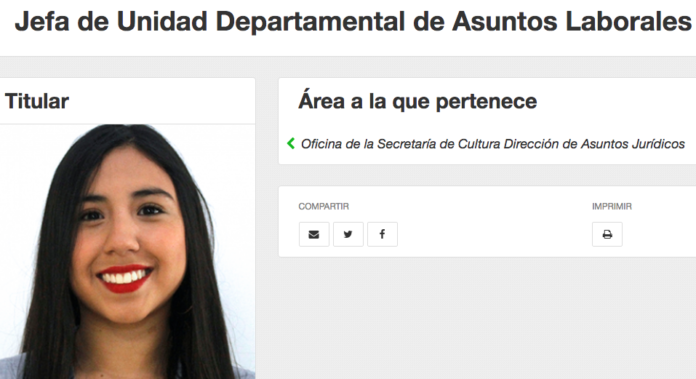
Task: Share the profile on Facebook
Action: click(382, 234)
